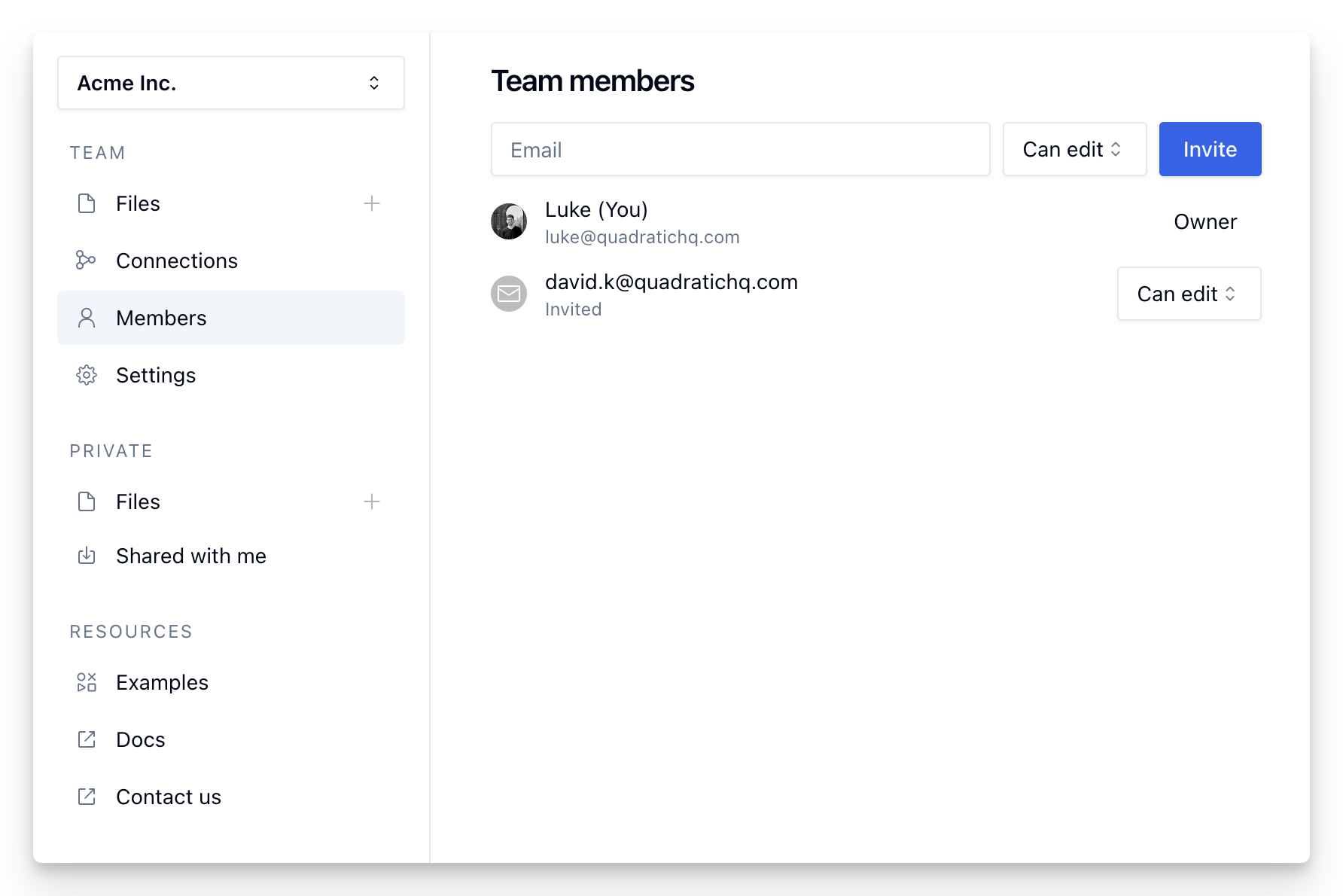Viewport: 1343px width, 896px height.
Task: Click the Examples shapes icon
Action: point(87,682)
